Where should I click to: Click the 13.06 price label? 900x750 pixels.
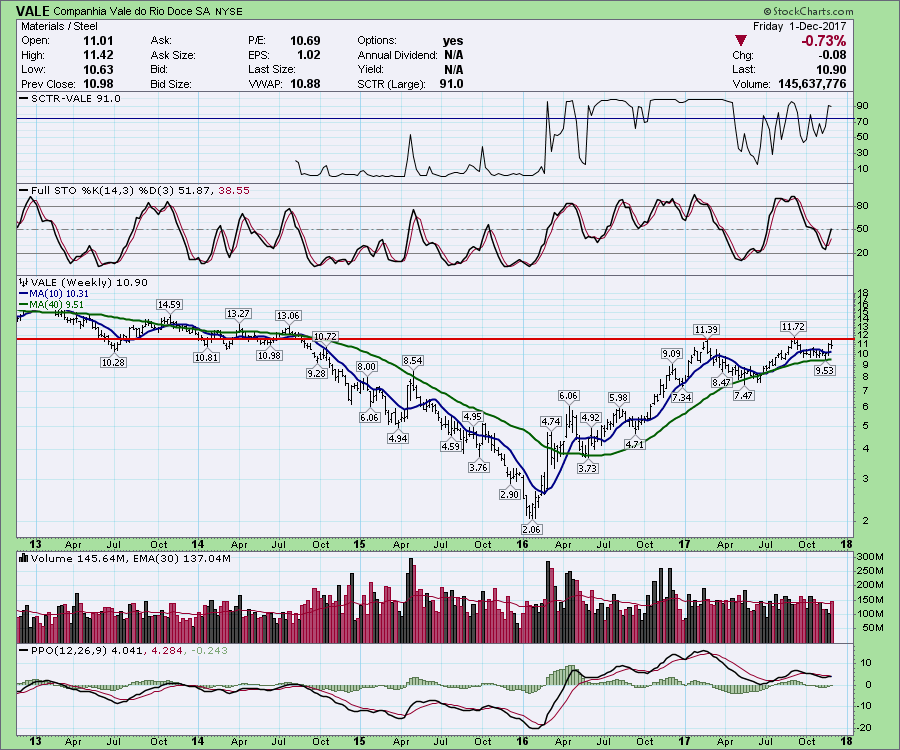(x=288, y=316)
